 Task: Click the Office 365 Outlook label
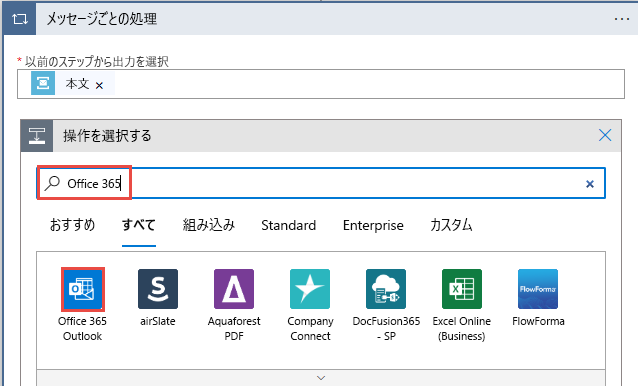(82, 329)
